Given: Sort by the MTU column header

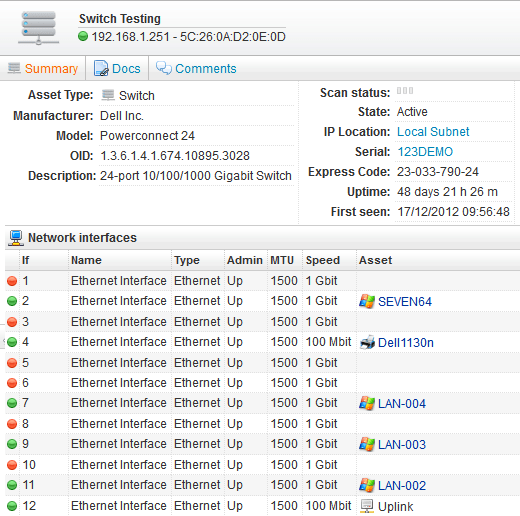Looking at the screenshot, I should (282, 260).
